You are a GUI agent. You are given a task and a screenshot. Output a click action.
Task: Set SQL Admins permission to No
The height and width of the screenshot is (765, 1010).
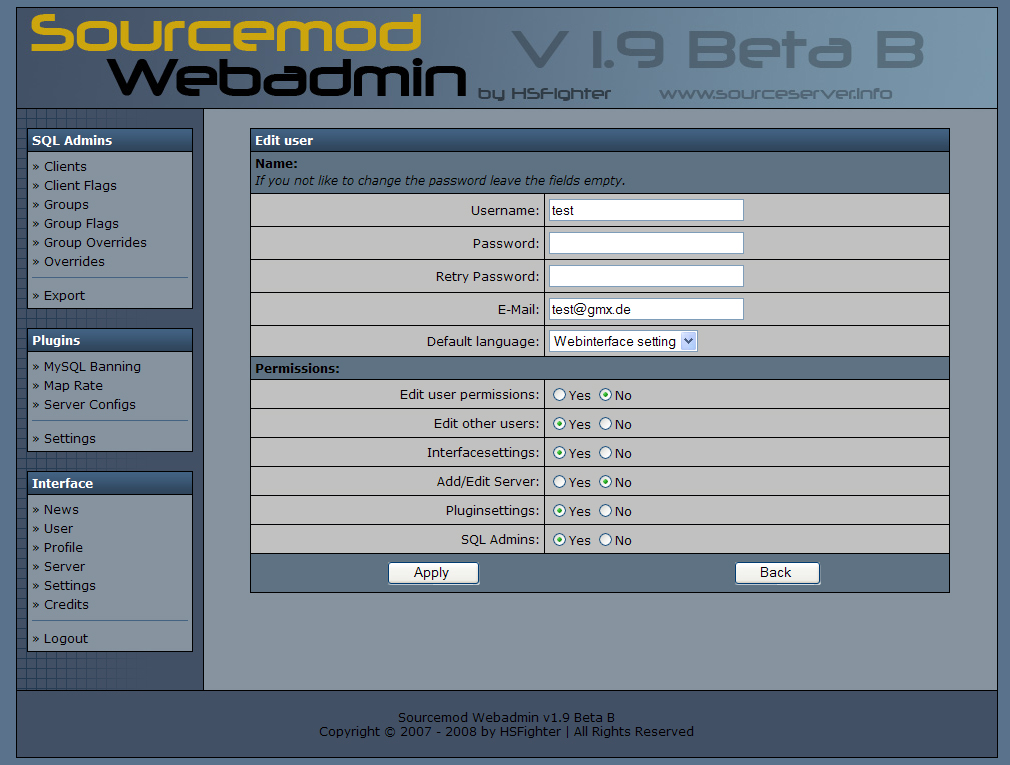coord(605,540)
